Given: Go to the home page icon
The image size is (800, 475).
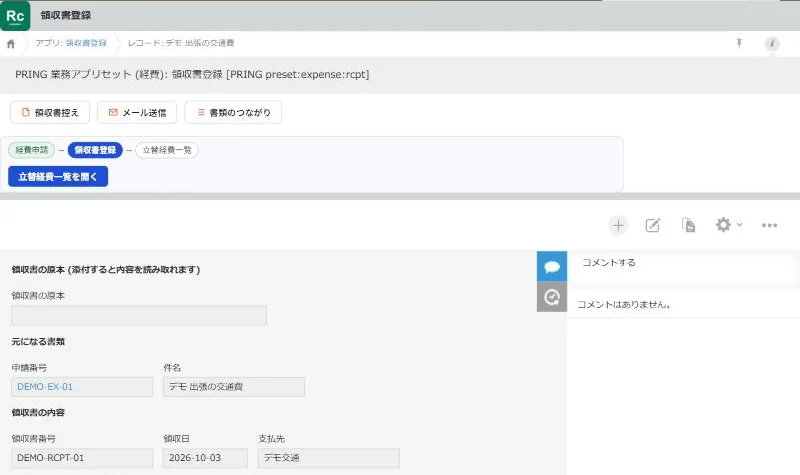Looking at the screenshot, I should tap(11, 44).
